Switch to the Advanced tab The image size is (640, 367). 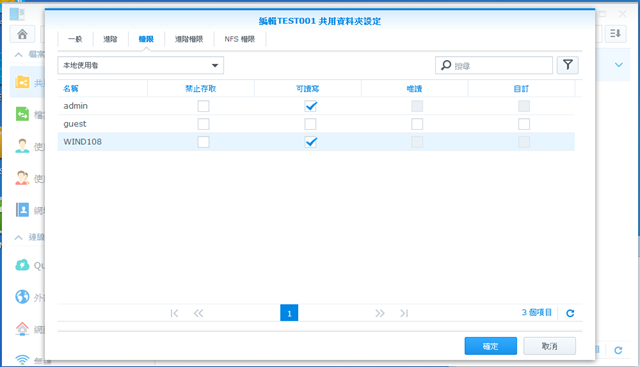click(110, 39)
